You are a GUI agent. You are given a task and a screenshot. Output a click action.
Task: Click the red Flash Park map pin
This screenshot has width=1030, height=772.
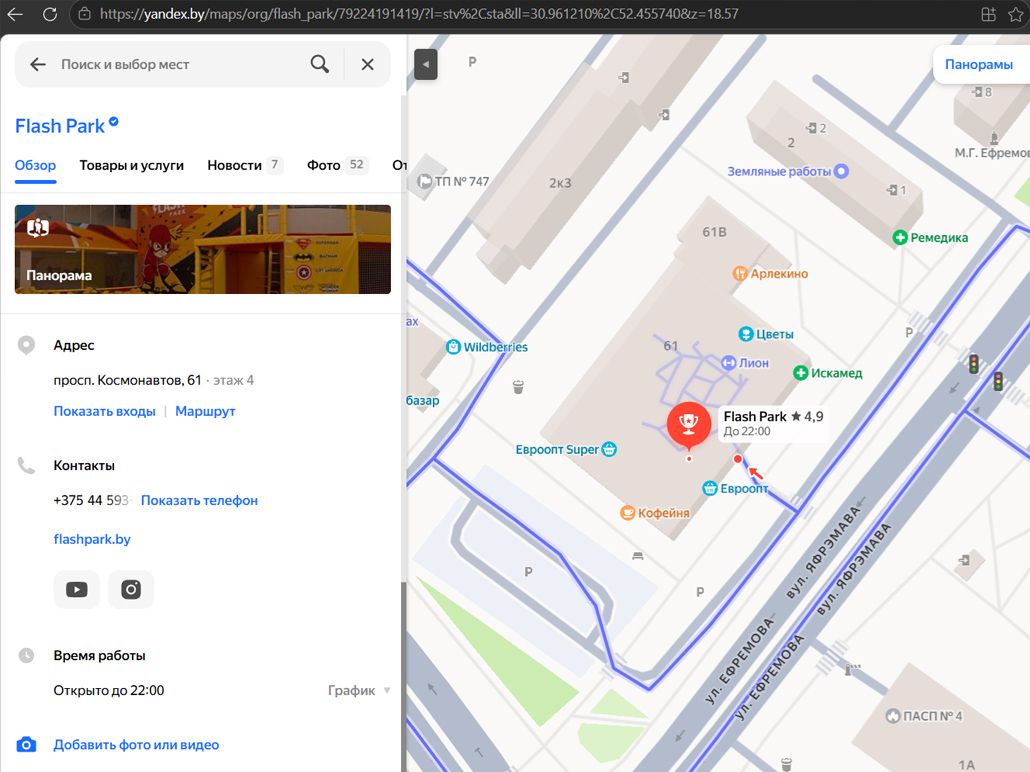688,424
